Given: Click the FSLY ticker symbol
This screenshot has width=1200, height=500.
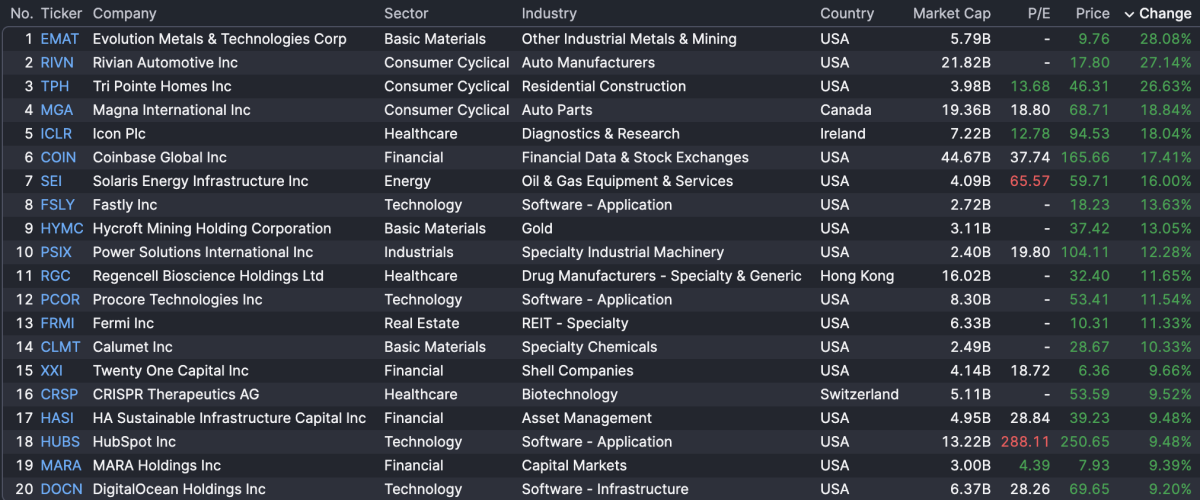Looking at the screenshot, I should pos(58,205).
